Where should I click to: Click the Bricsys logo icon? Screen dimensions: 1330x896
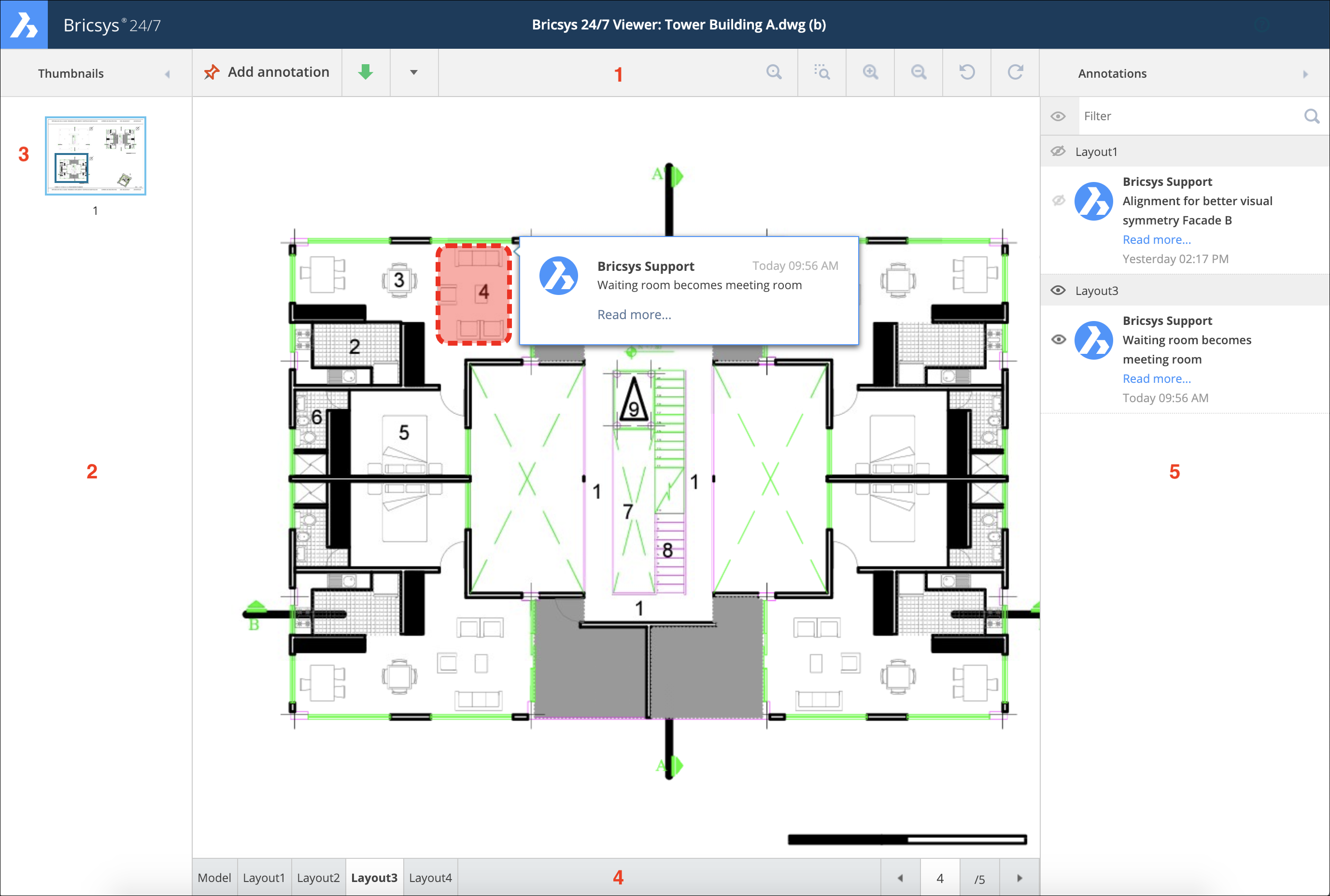coord(24,25)
